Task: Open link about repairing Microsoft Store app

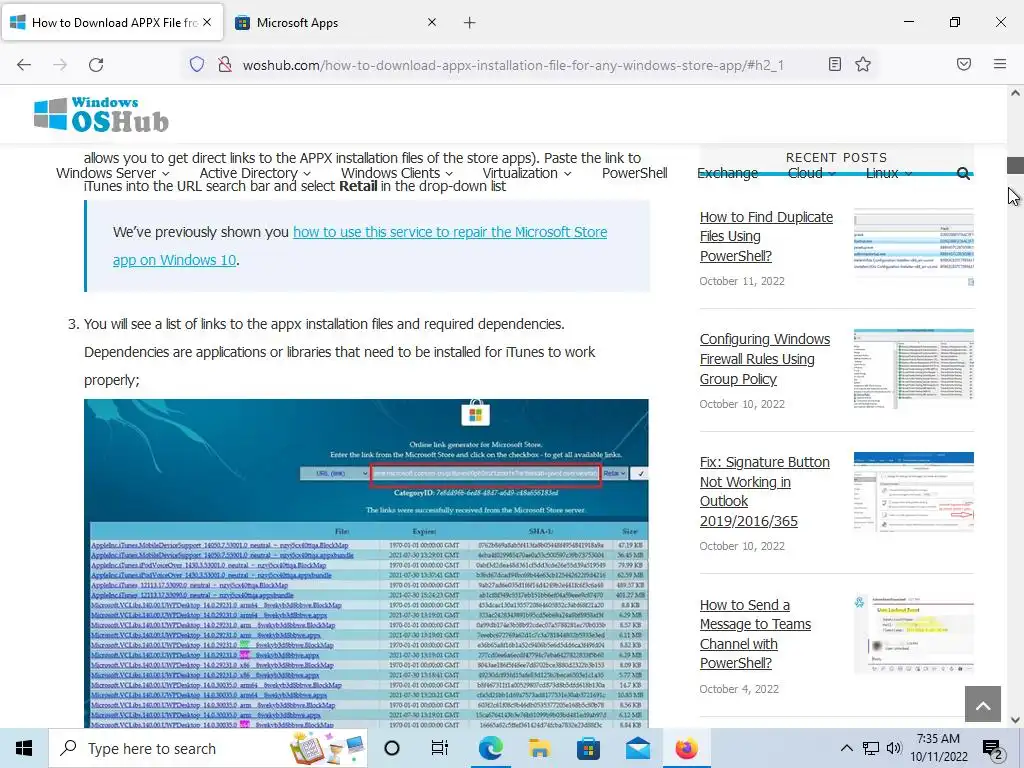Action: [x=360, y=246]
